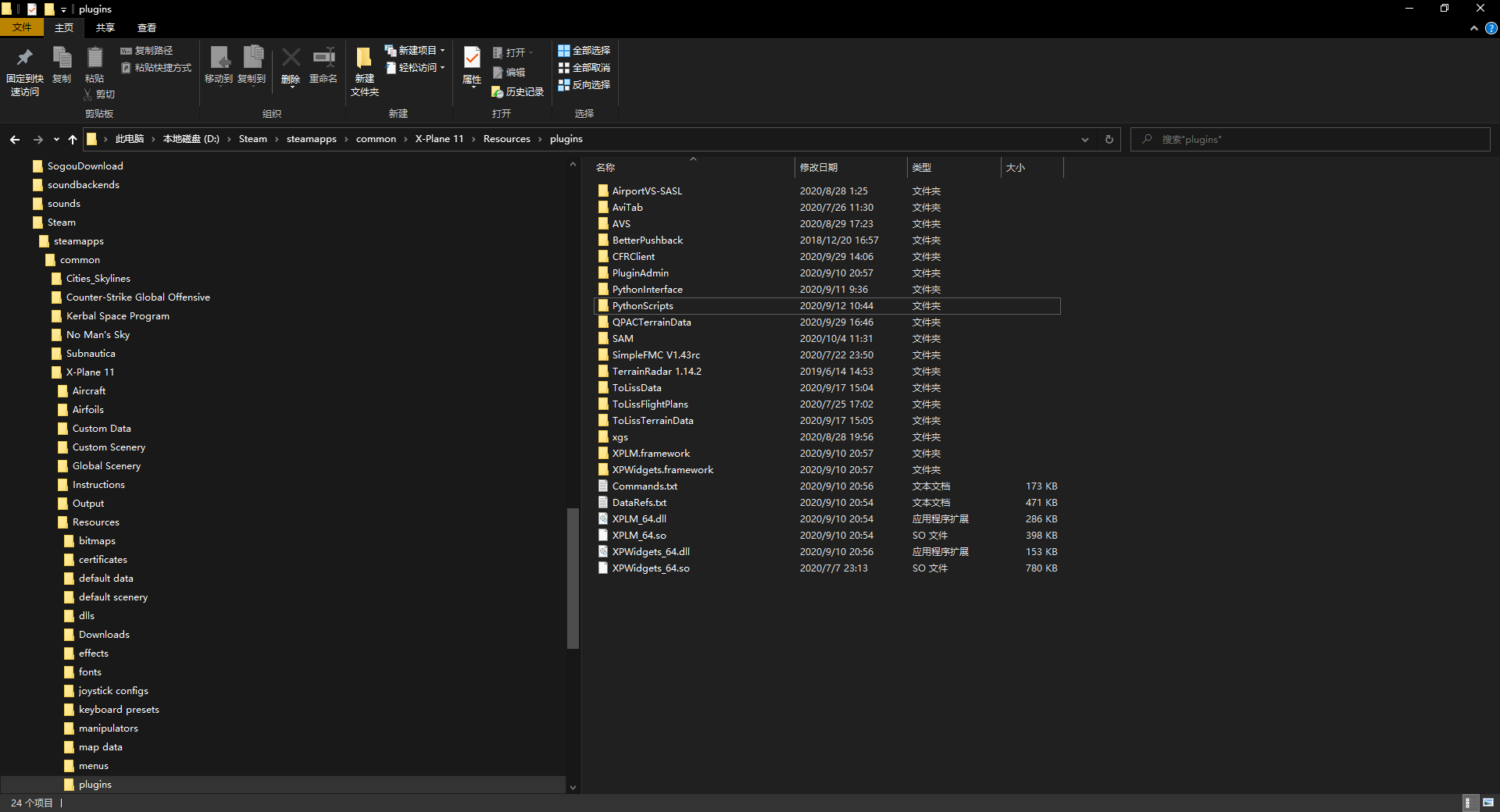The image size is (1500, 812).
Task: Click the Edit ribbon item
Action: click(x=509, y=73)
